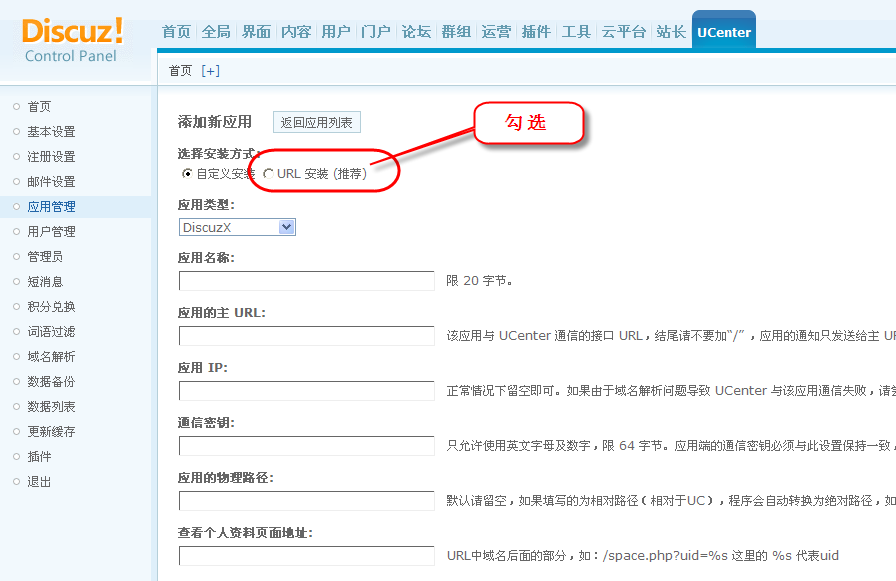Open 首页 in the left sidebar

(39, 107)
